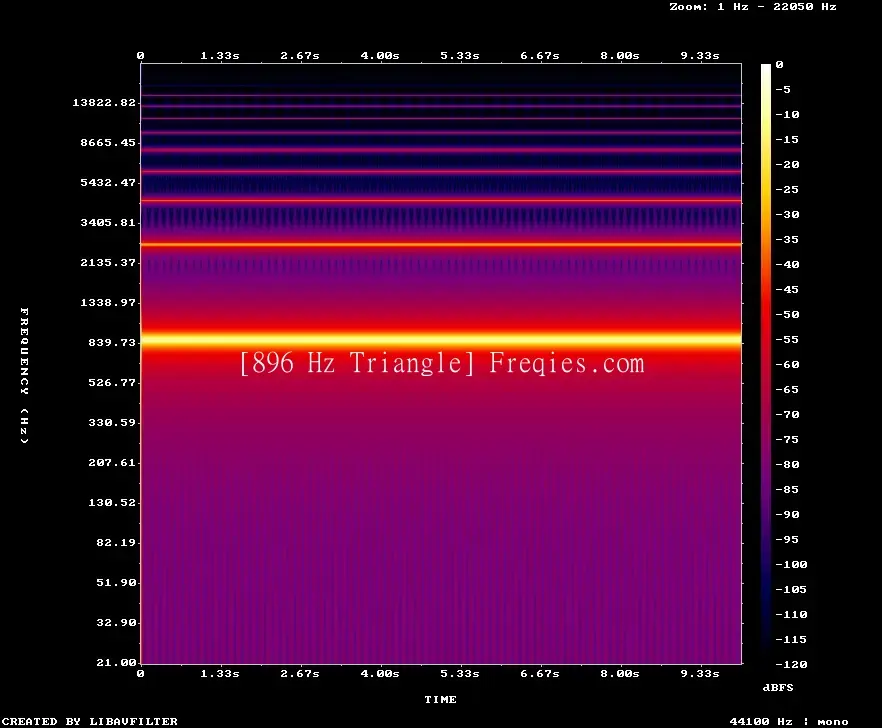Click the 3405.81 frequency label
882x728 pixels.
(108, 222)
